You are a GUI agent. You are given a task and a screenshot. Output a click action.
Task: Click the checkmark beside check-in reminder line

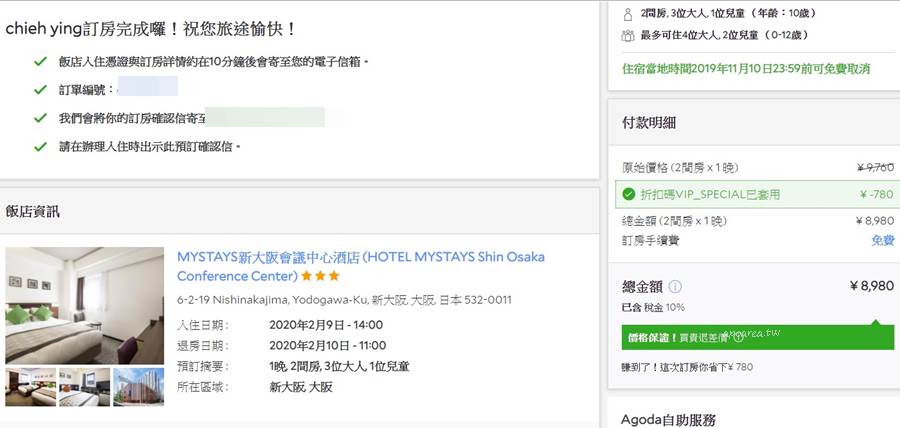tap(40, 147)
